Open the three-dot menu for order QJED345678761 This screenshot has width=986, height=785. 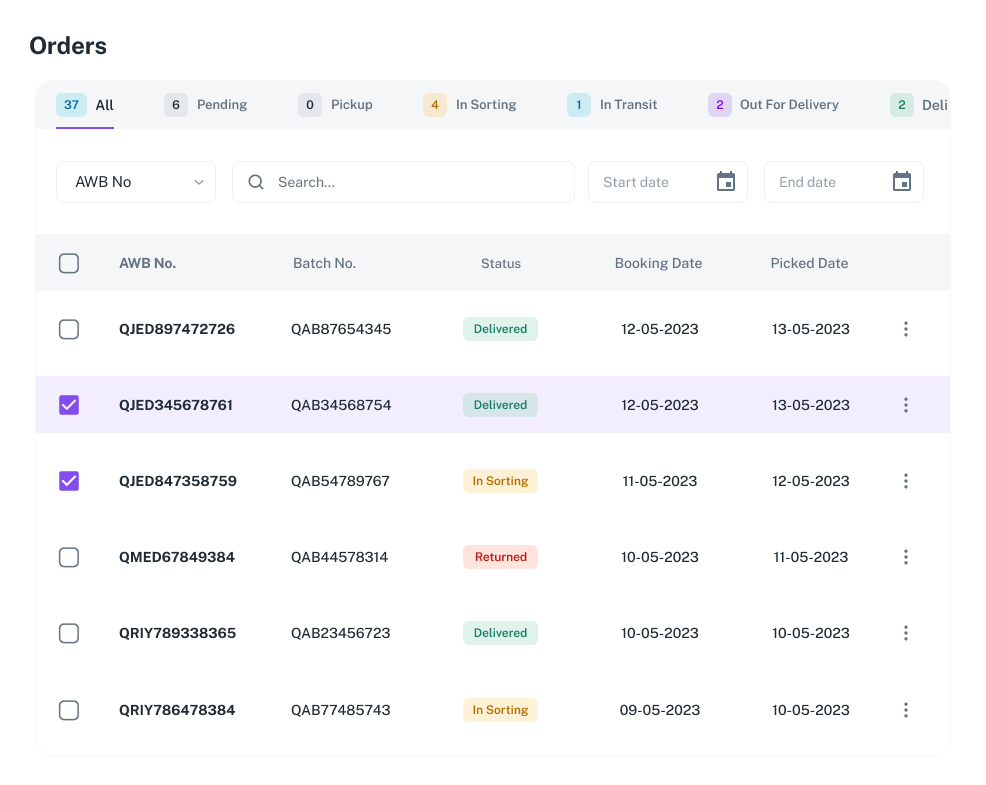[x=905, y=405]
